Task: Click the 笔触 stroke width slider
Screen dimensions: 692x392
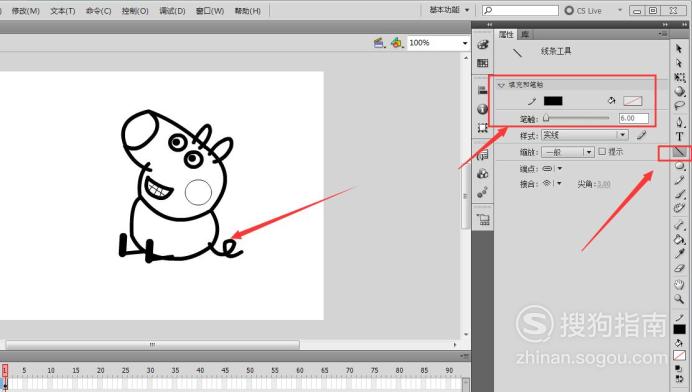Action: [x=576, y=118]
